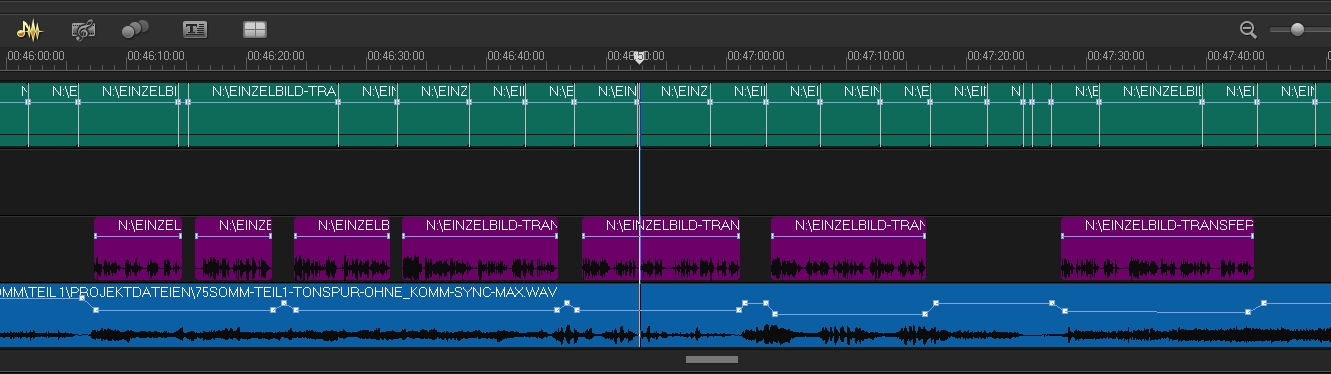Screen dimensions: 1331x374
Task: Open the audio waveform mixing tool icon
Action: click(x=30, y=30)
